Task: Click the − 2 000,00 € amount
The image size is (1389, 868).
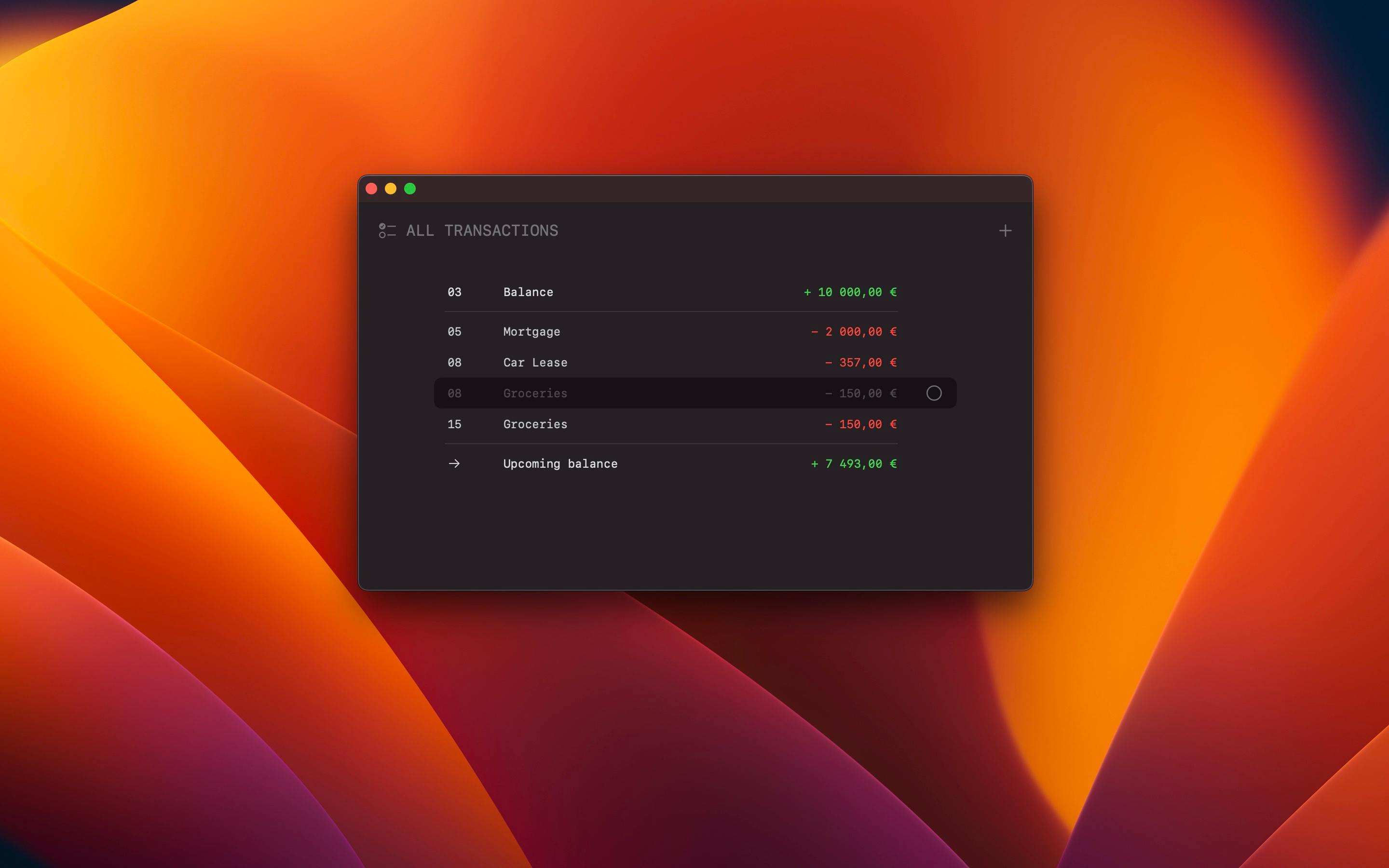Action: pos(854,332)
